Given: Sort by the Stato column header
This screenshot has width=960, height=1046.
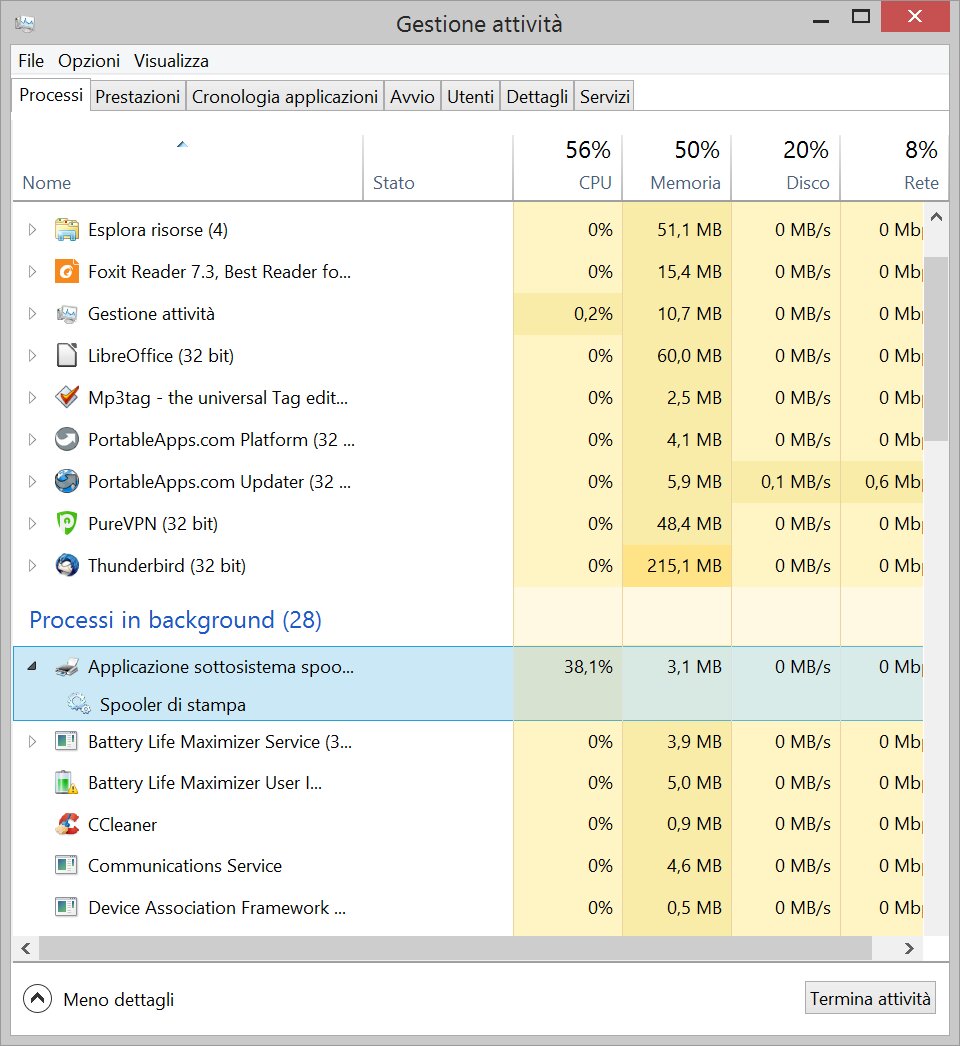Looking at the screenshot, I should (x=438, y=167).
